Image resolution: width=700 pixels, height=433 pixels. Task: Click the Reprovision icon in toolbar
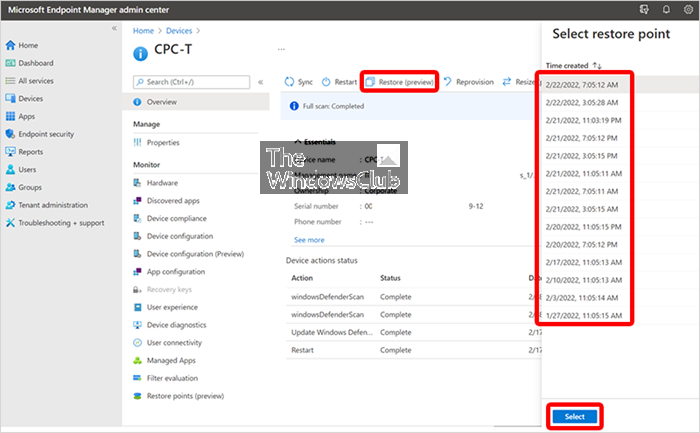[447, 82]
